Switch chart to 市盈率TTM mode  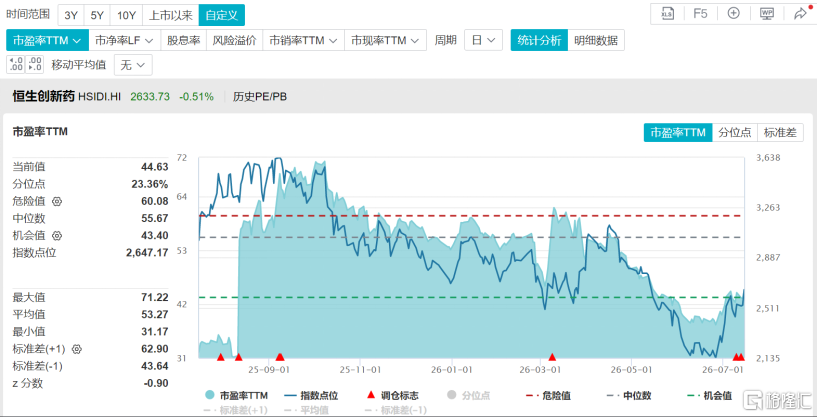pyautogui.click(x=678, y=132)
